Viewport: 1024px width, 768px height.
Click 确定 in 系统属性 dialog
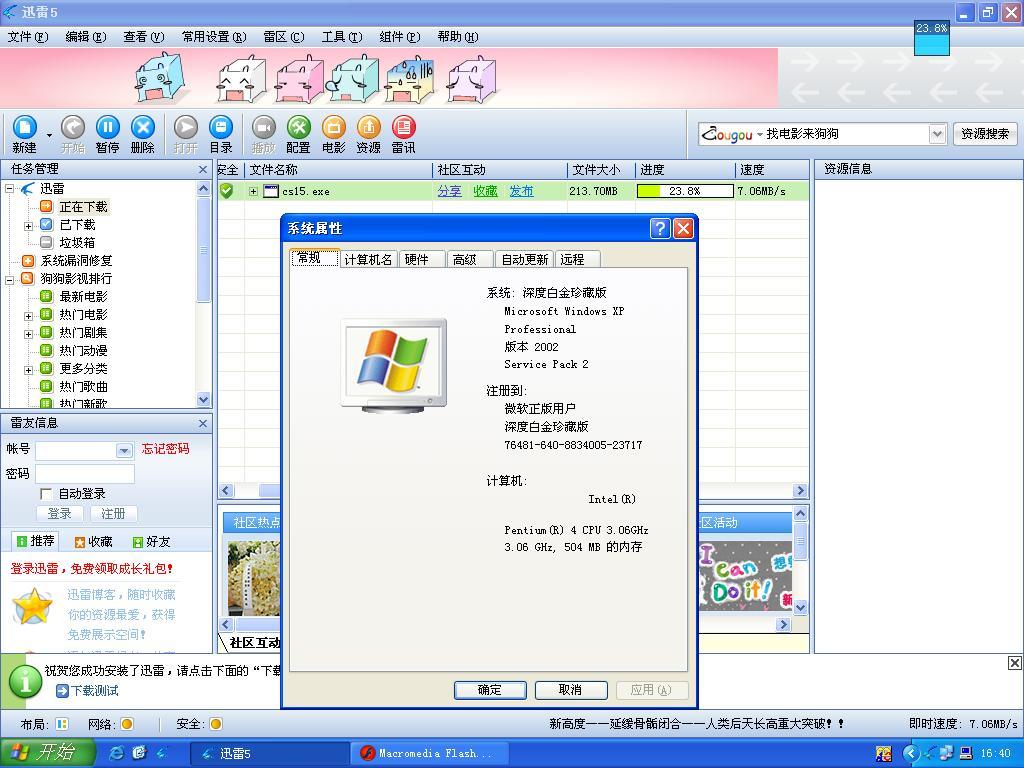click(x=490, y=690)
